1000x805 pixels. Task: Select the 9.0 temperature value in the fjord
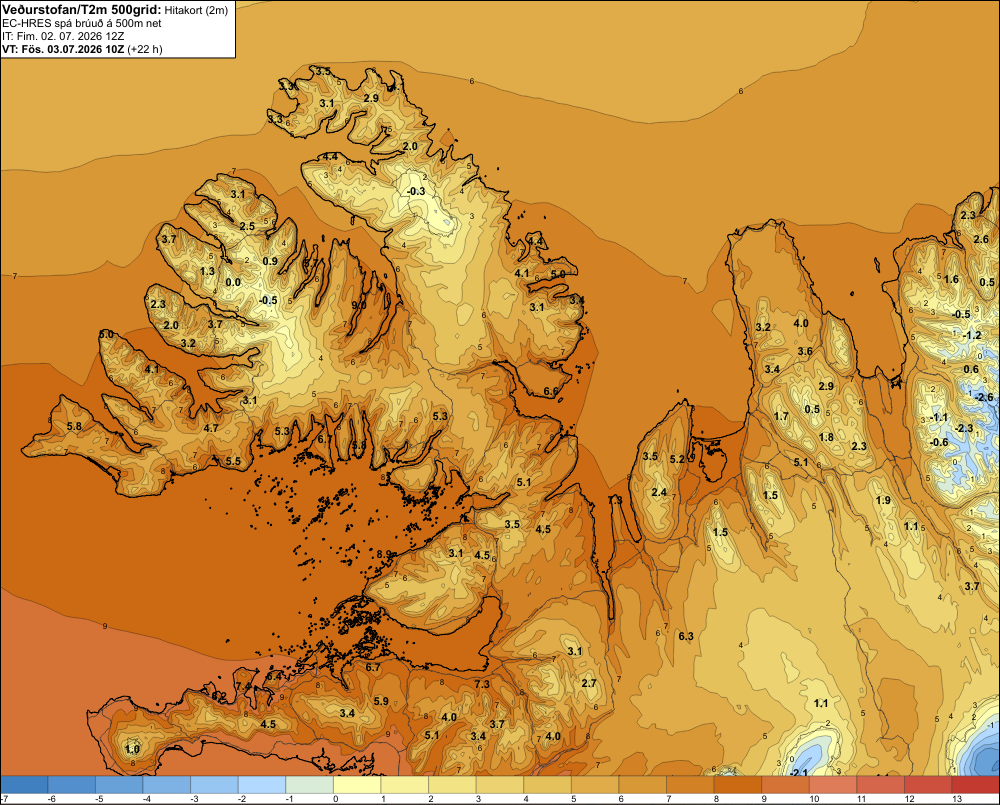tap(358, 305)
